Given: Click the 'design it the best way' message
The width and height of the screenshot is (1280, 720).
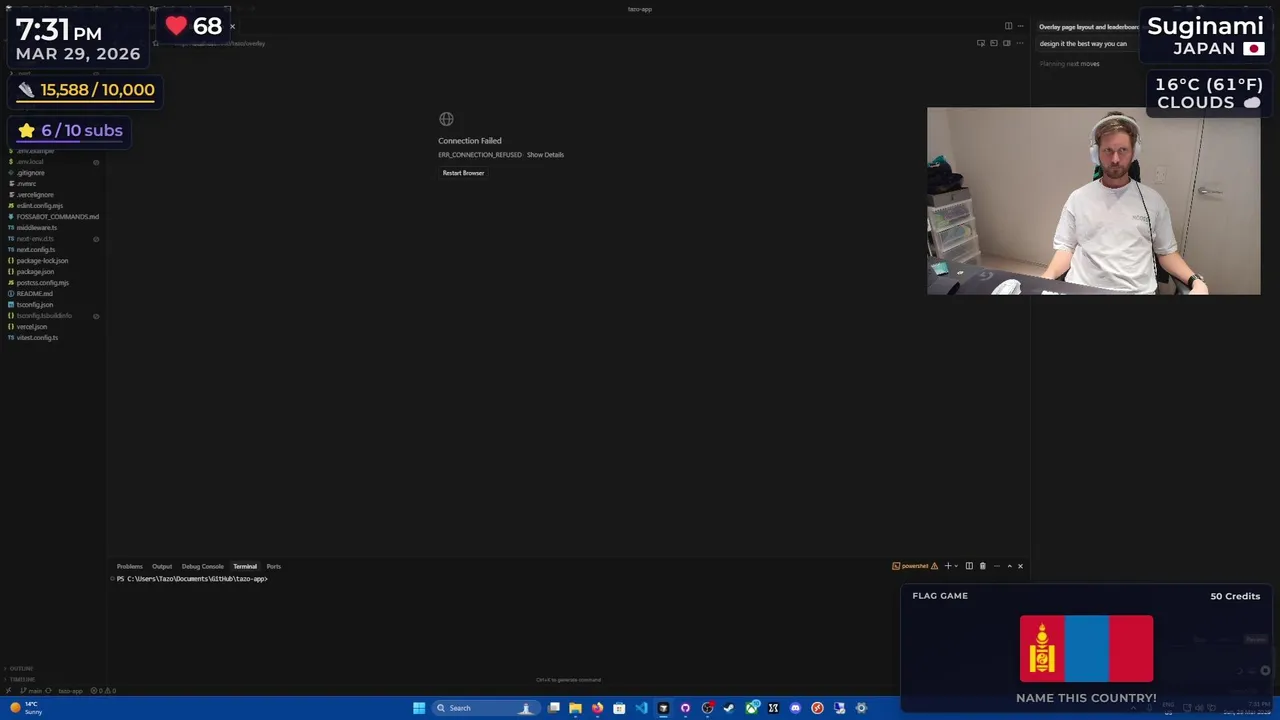Looking at the screenshot, I should pos(1083,44).
